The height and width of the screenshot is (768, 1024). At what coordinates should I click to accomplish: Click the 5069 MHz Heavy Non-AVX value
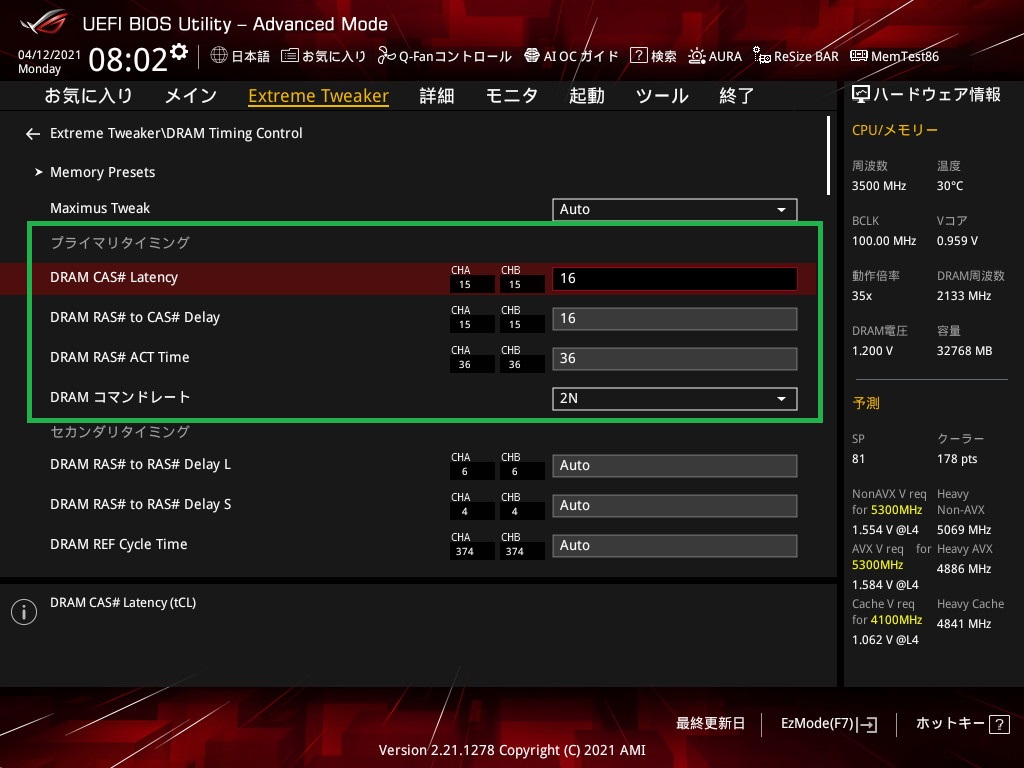click(964, 530)
